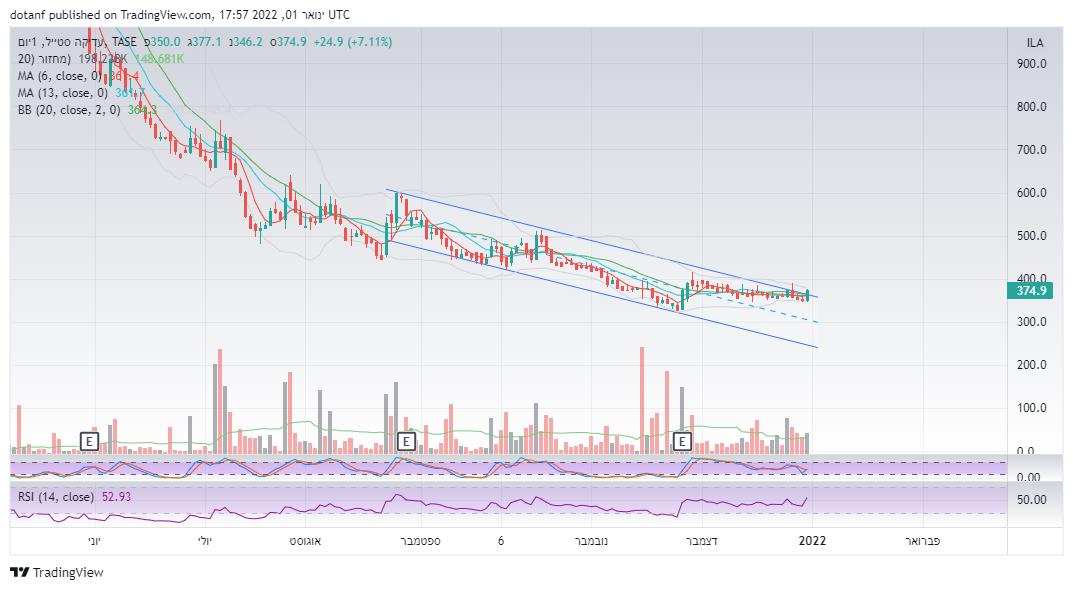The width and height of the screenshot is (1073, 590).
Task: Click the 200.0 price axis label
Action: (1031, 365)
